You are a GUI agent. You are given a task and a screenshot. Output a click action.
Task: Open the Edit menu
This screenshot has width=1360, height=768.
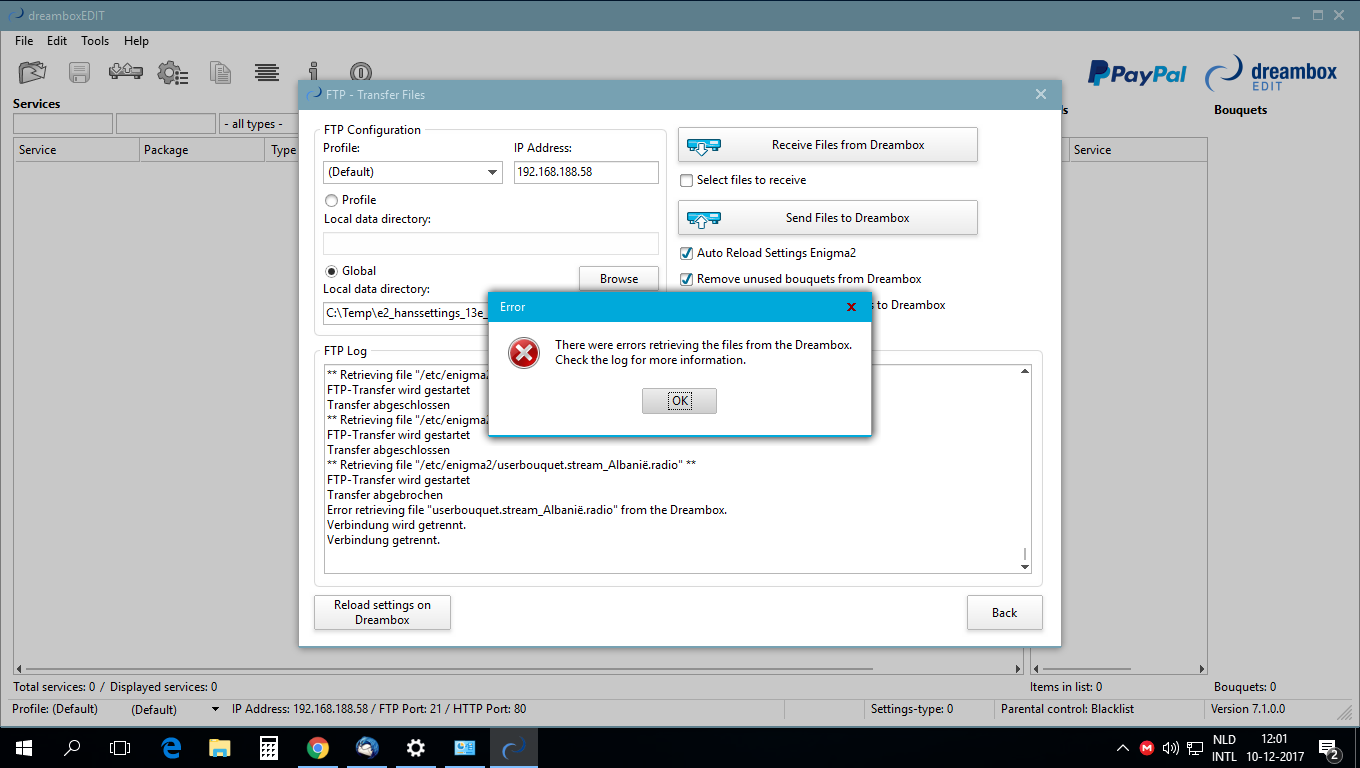click(57, 41)
